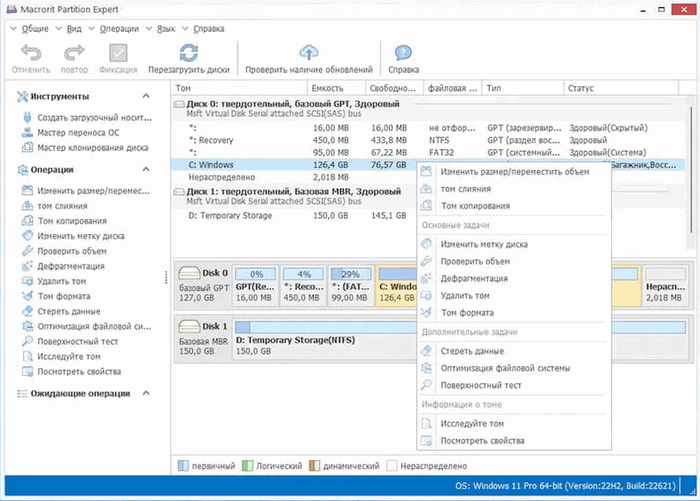
Task: Click the Мастер клонирования диска icon
Action: coord(27,147)
